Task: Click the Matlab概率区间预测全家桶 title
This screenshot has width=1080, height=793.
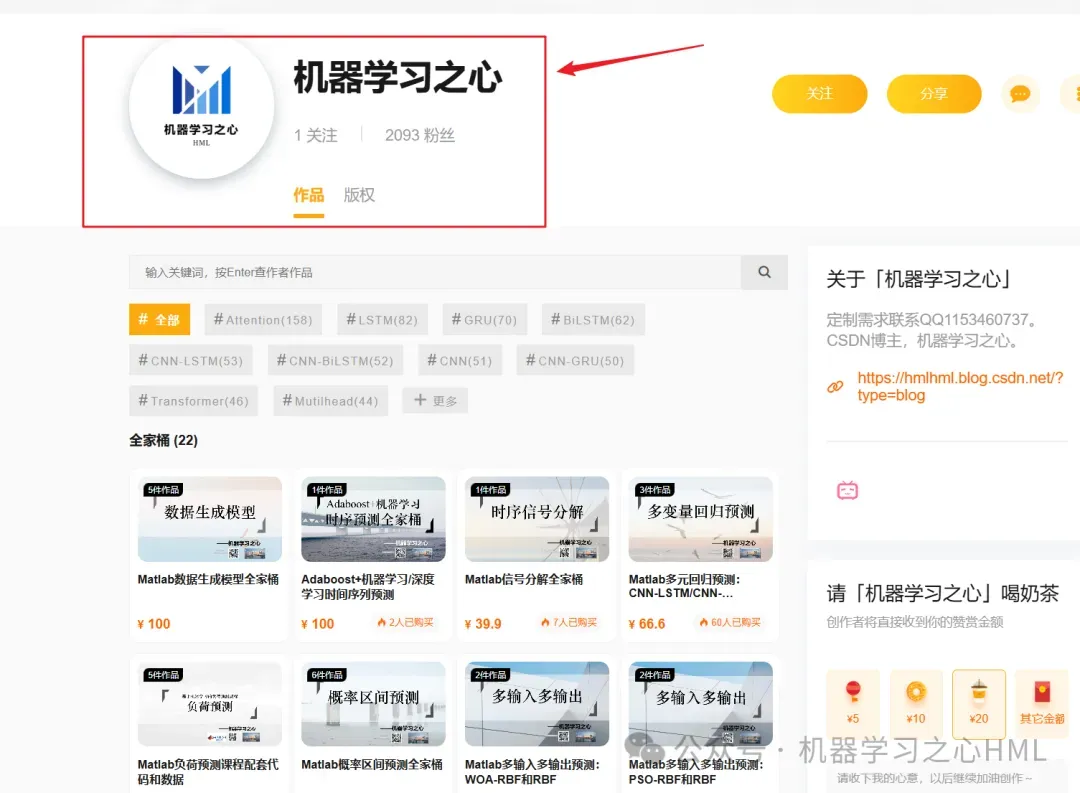Action: coord(372,764)
